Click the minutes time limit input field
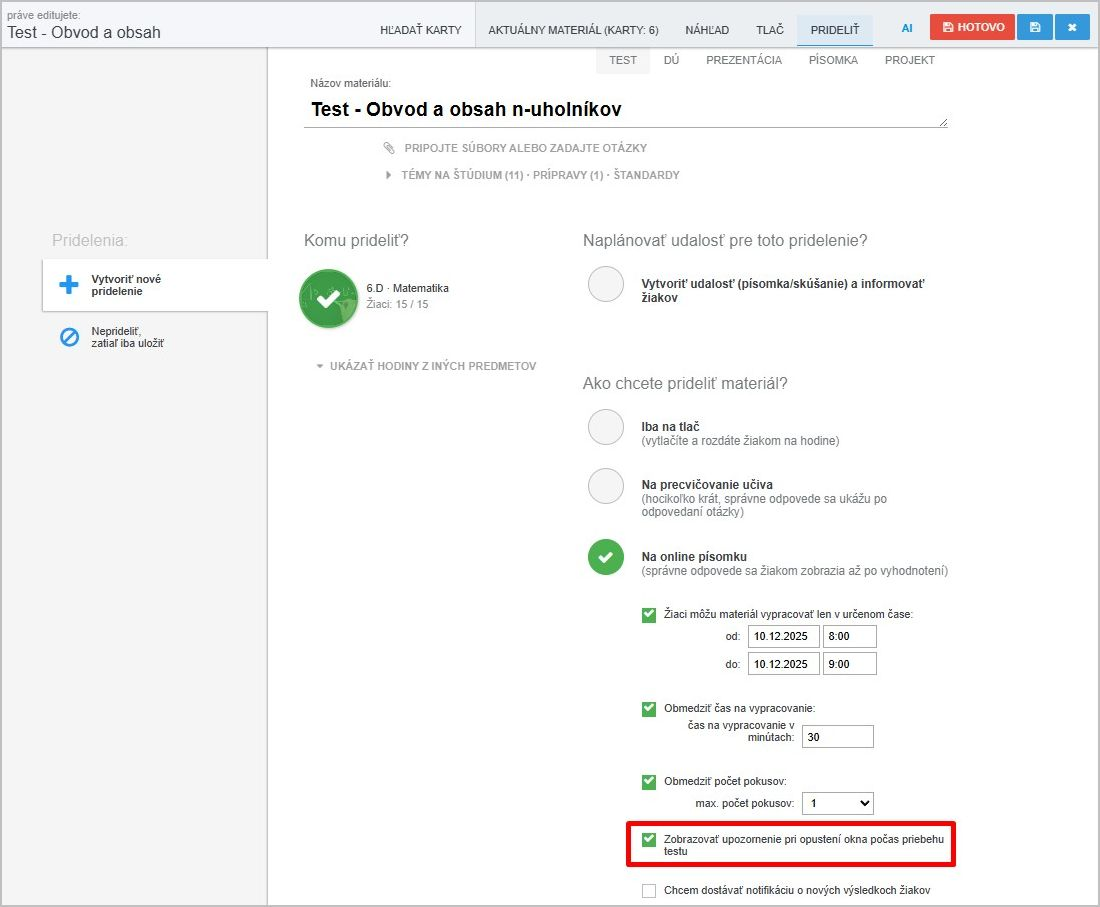Image resolution: width=1100 pixels, height=907 pixels. pyautogui.click(x=837, y=737)
